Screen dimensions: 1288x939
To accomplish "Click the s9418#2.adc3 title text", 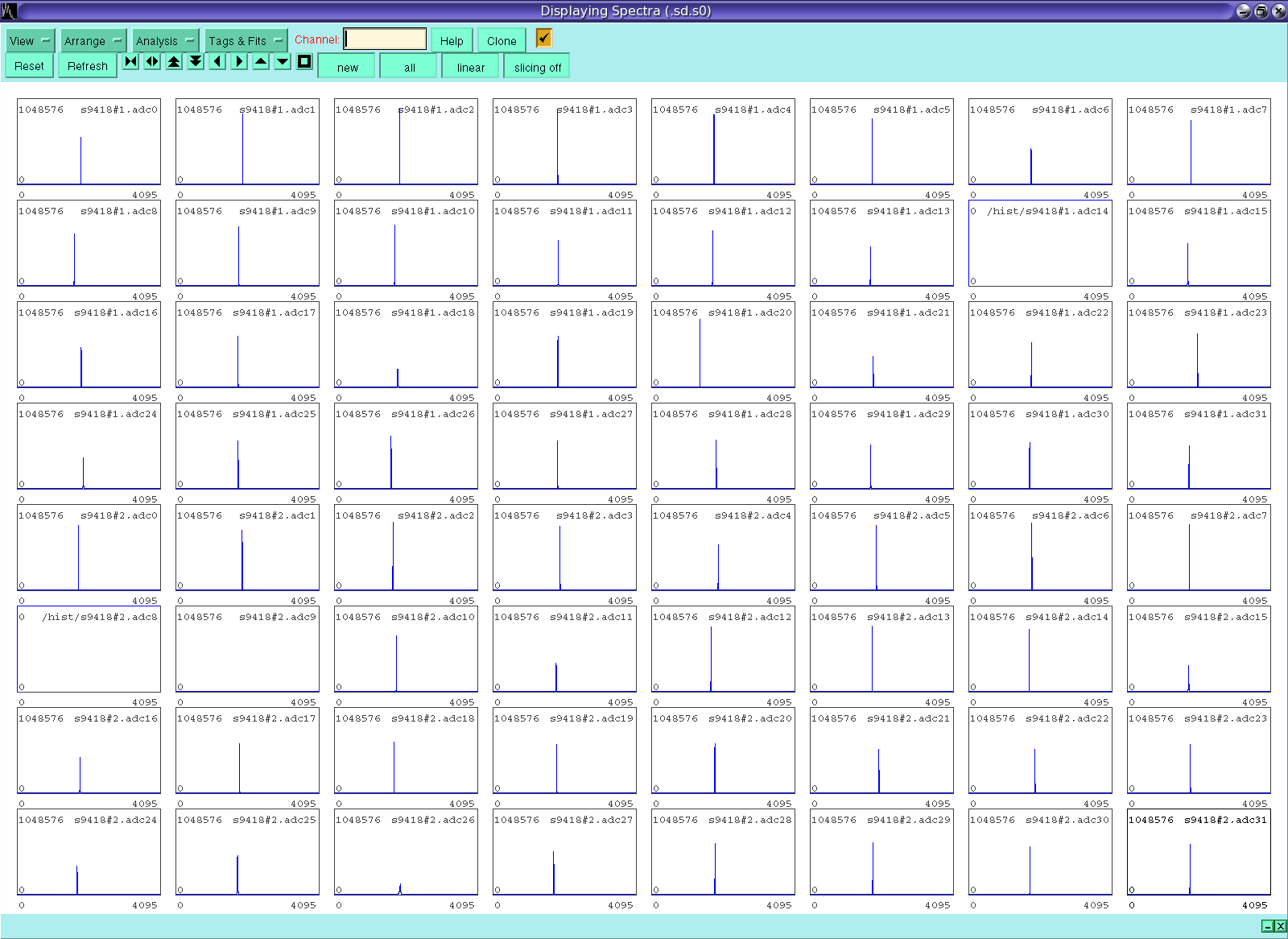I will click(x=595, y=515).
